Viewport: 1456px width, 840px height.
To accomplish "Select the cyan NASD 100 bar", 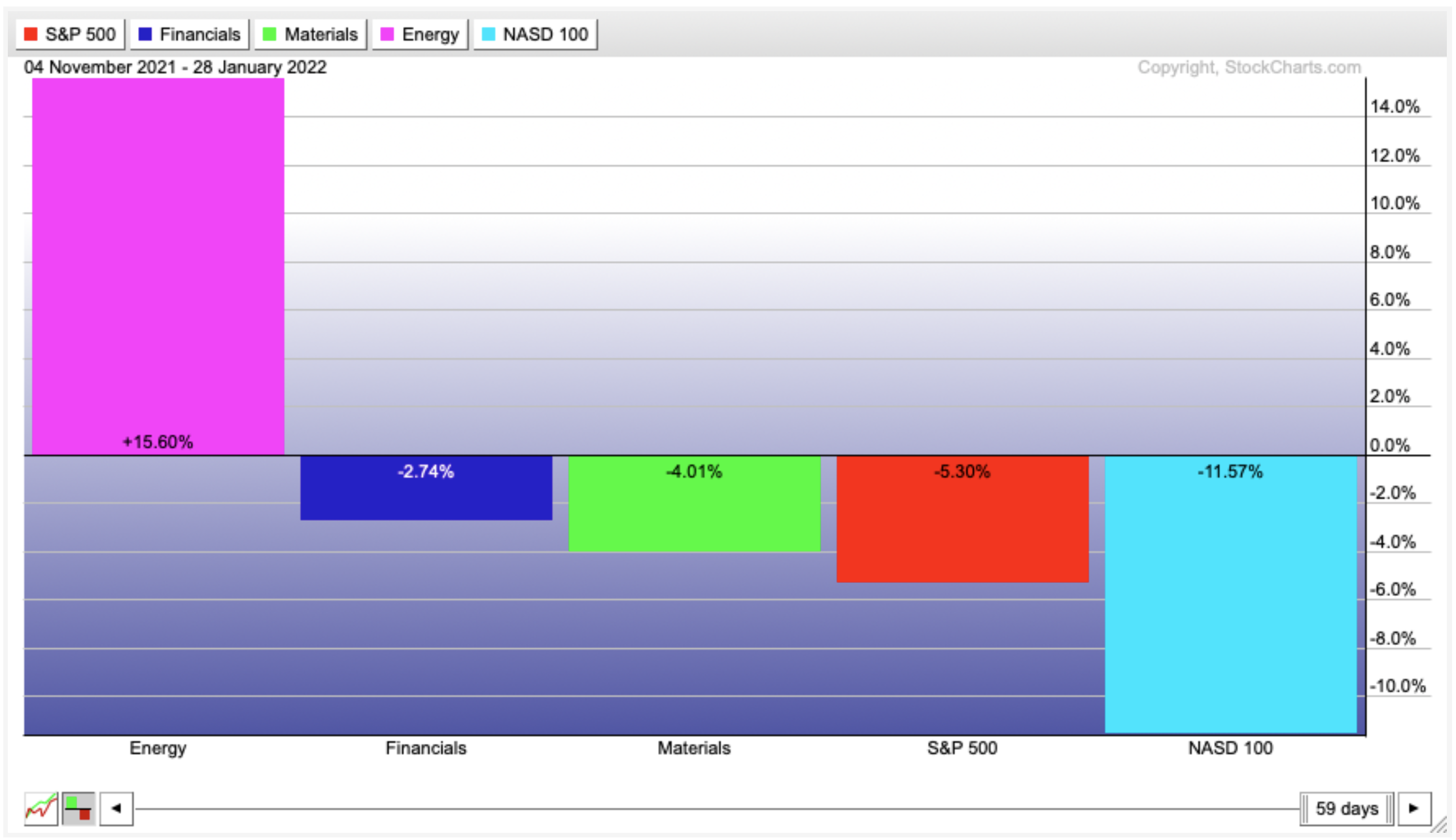I will tap(1231, 594).
